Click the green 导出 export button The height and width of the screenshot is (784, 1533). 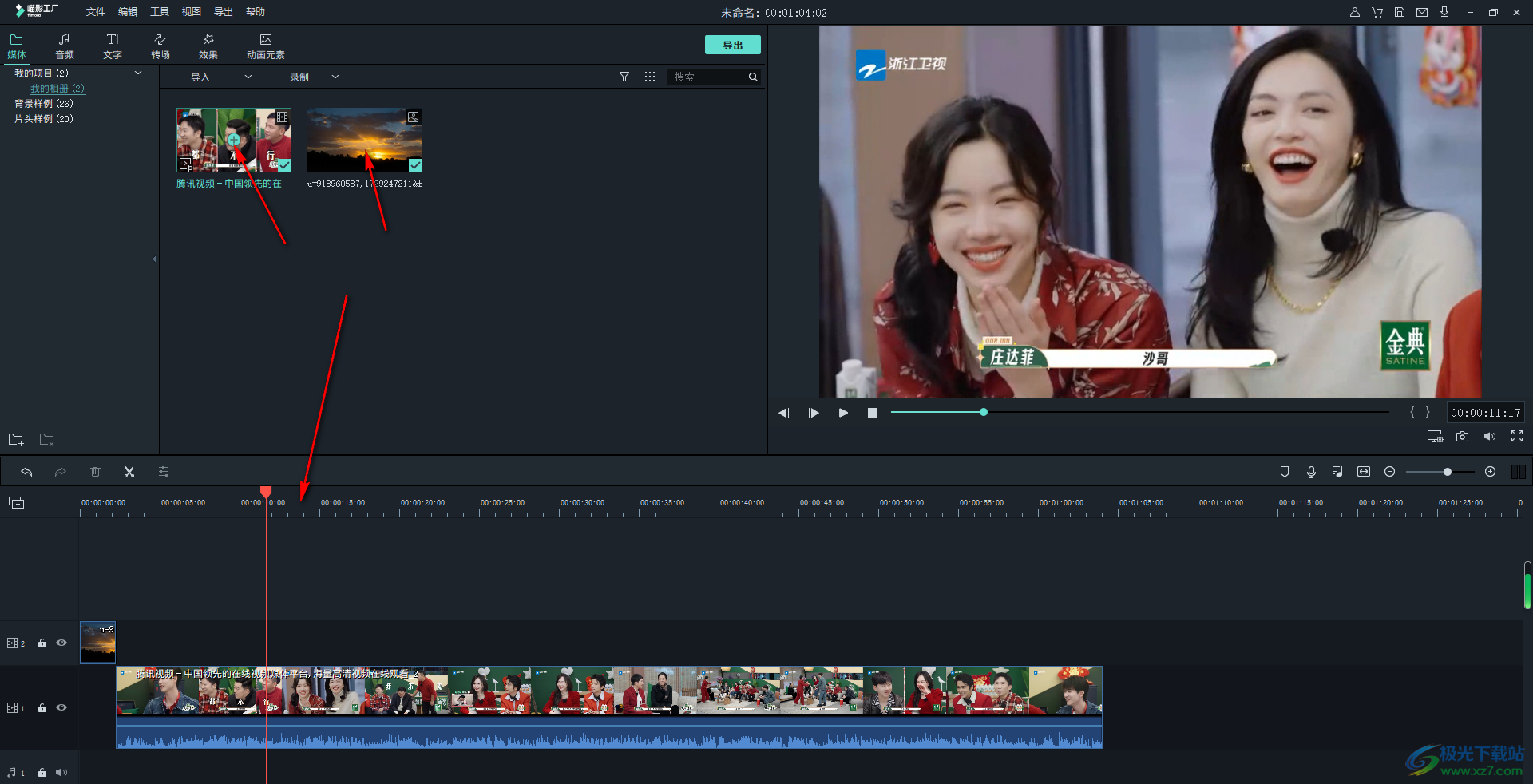732,45
